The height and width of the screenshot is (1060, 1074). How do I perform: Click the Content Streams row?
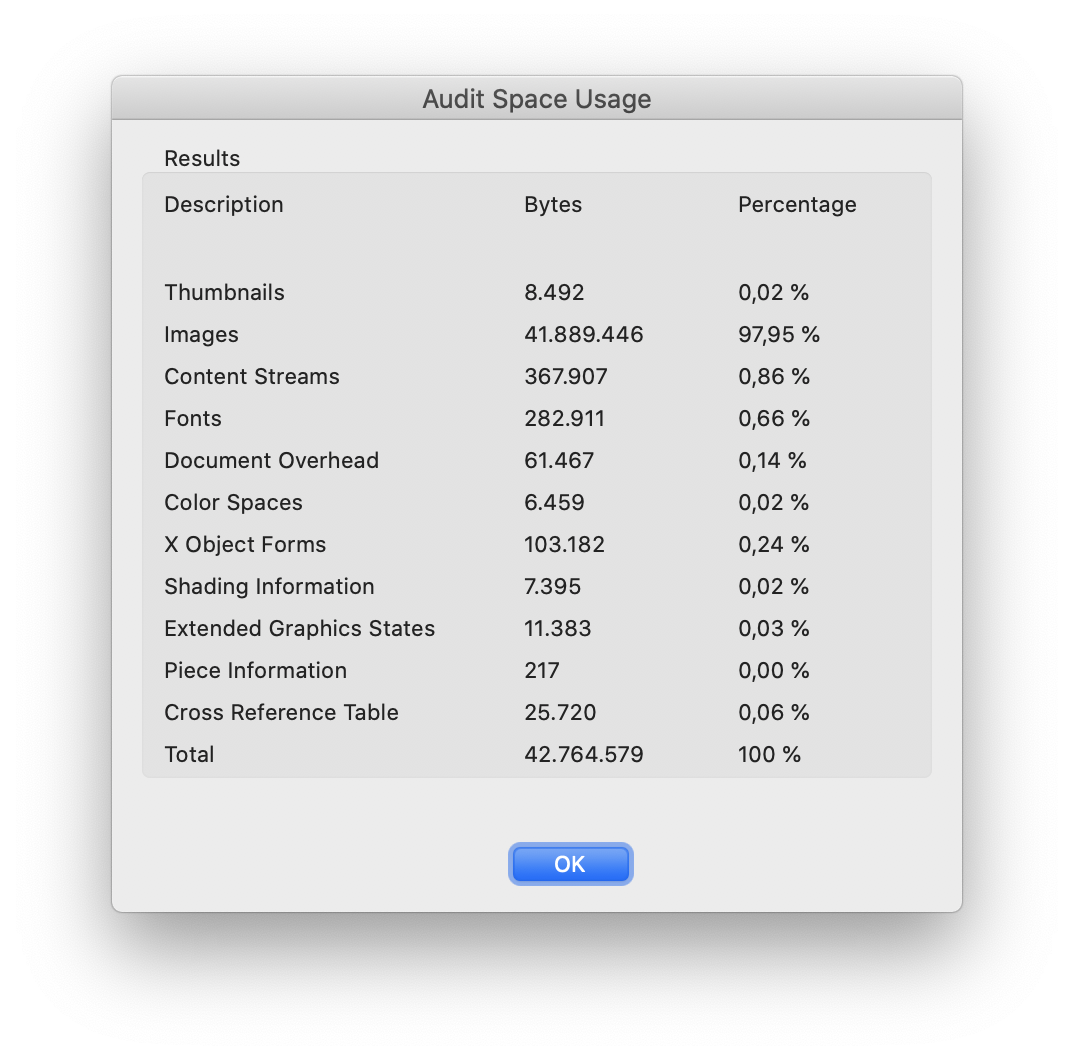point(252,376)
